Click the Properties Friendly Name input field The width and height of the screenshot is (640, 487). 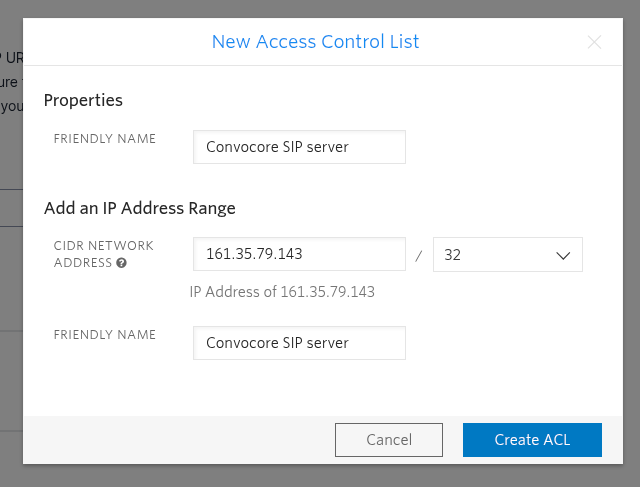(x=299, y=146)
